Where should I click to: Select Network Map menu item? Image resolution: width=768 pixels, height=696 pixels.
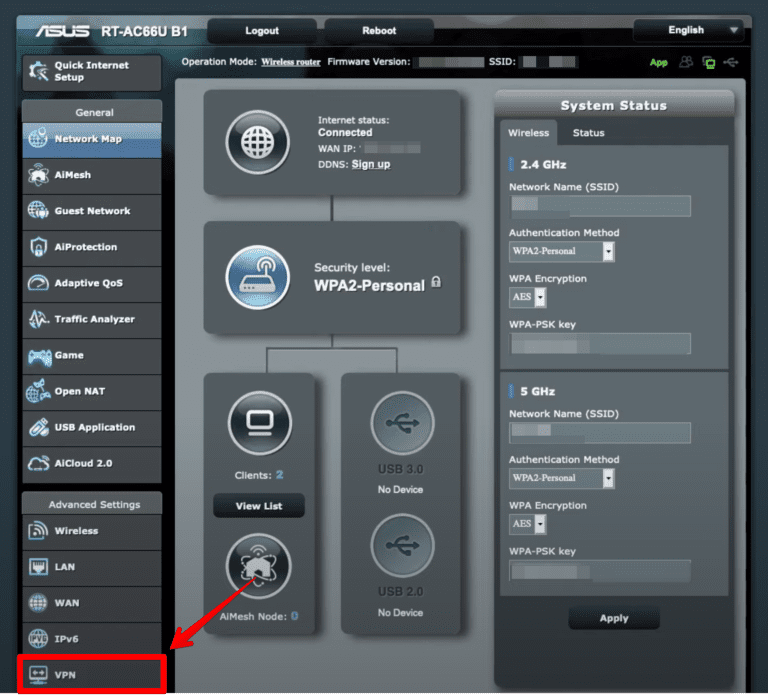pyautogui.click(x=92, y=140)
